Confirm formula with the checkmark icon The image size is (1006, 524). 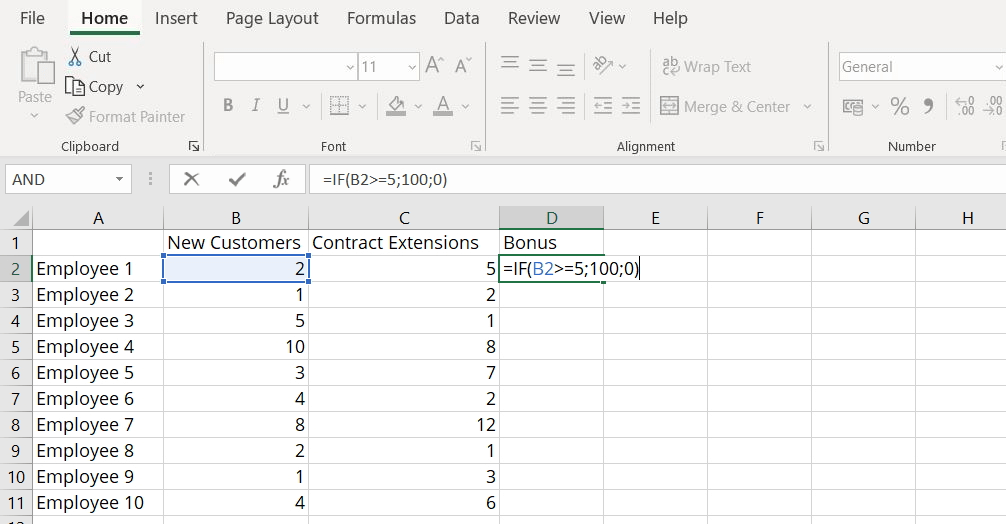[237, 179]
